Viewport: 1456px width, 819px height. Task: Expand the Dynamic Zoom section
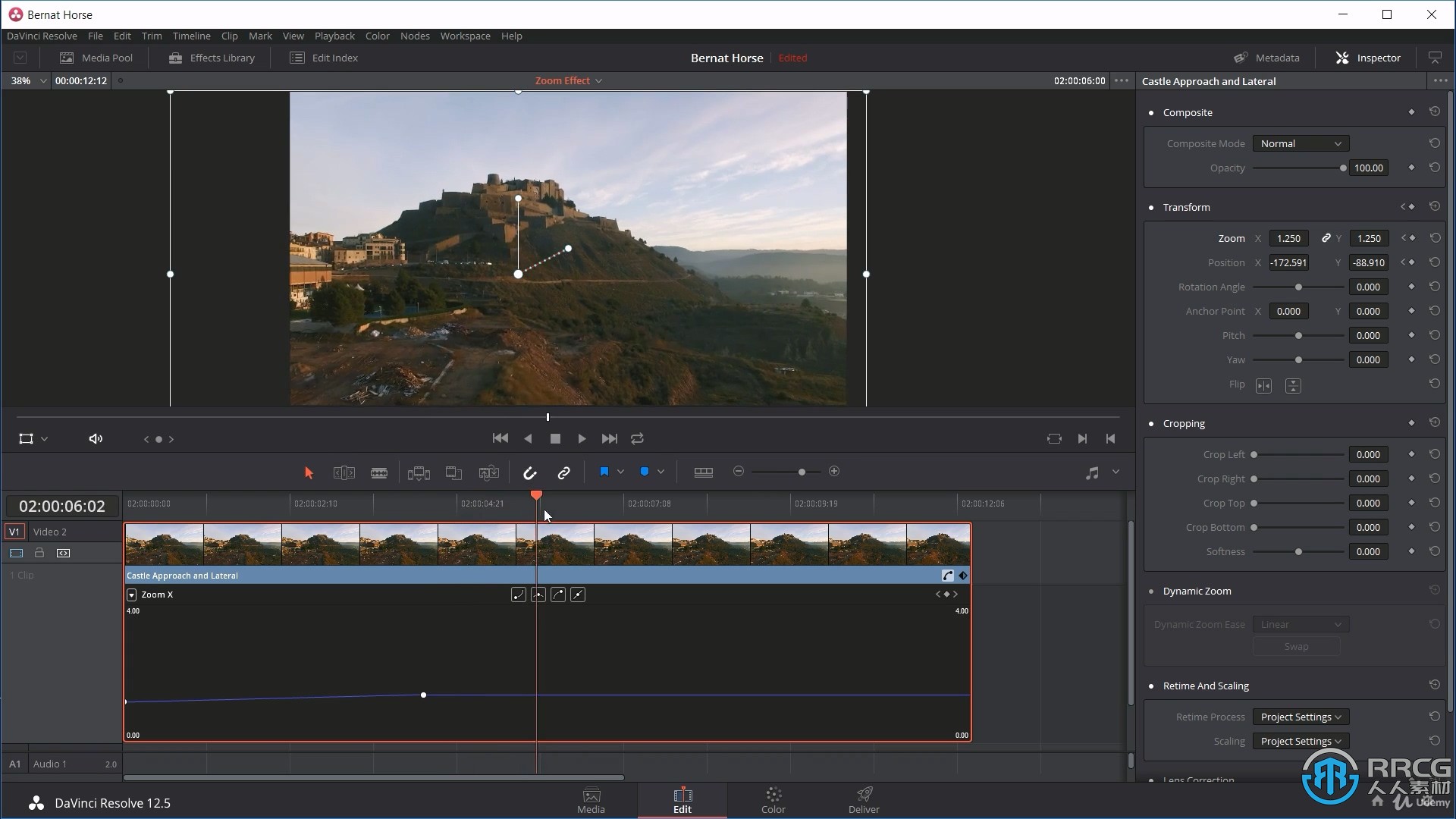pyautogui.click(x=1197, y=590)
